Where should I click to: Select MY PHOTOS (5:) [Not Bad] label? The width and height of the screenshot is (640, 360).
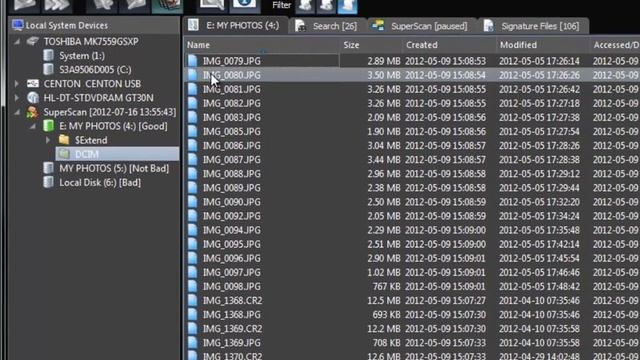click(x=114, y=168)
